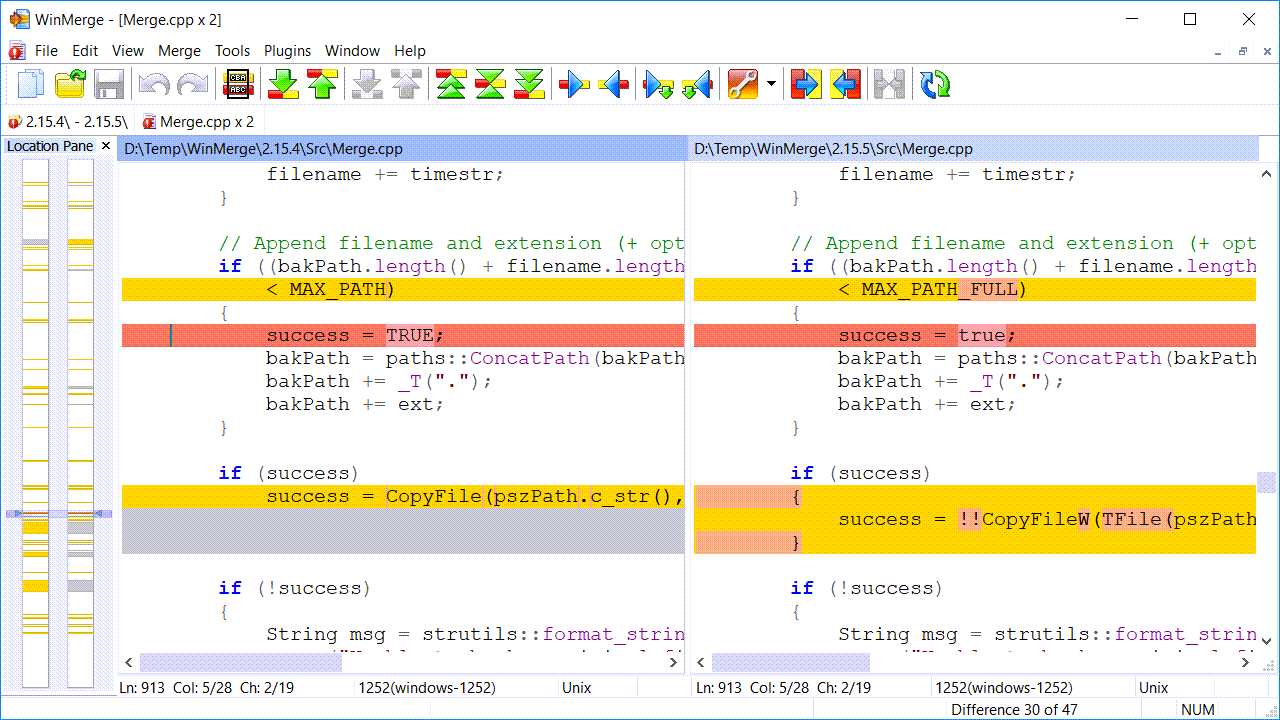
Task: Close the Location Pane
Action: (x=106, y=146)
